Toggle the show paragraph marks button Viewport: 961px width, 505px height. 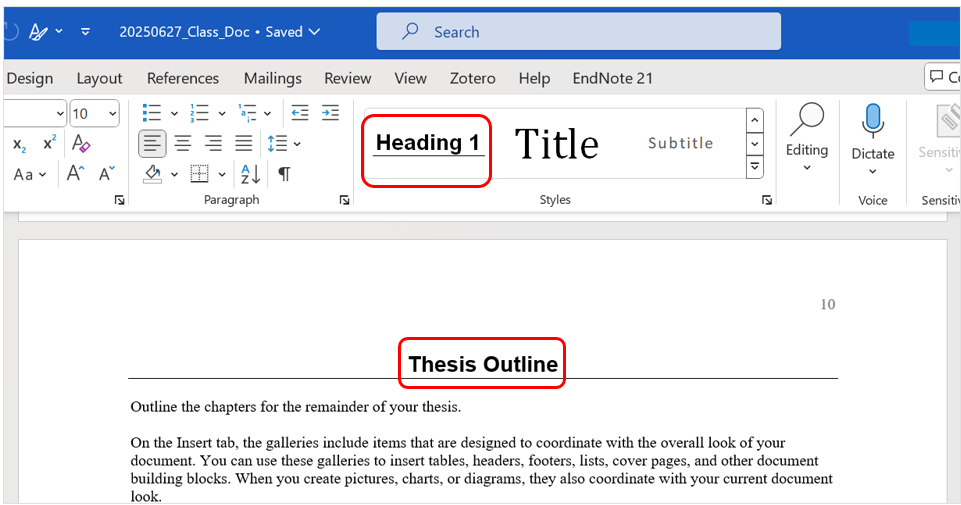(x=284, y=174)
